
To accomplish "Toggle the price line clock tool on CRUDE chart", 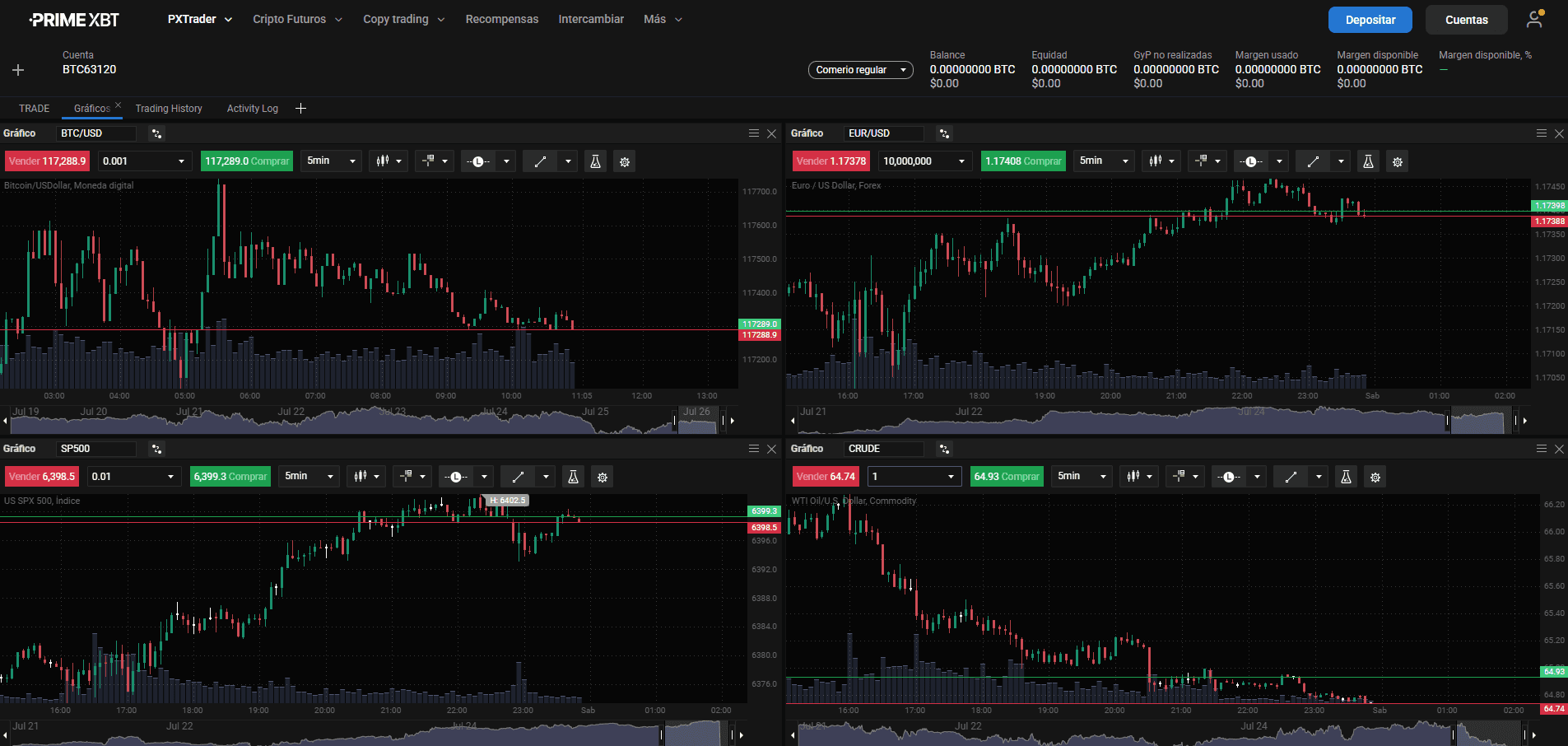I will (1229, 477).
